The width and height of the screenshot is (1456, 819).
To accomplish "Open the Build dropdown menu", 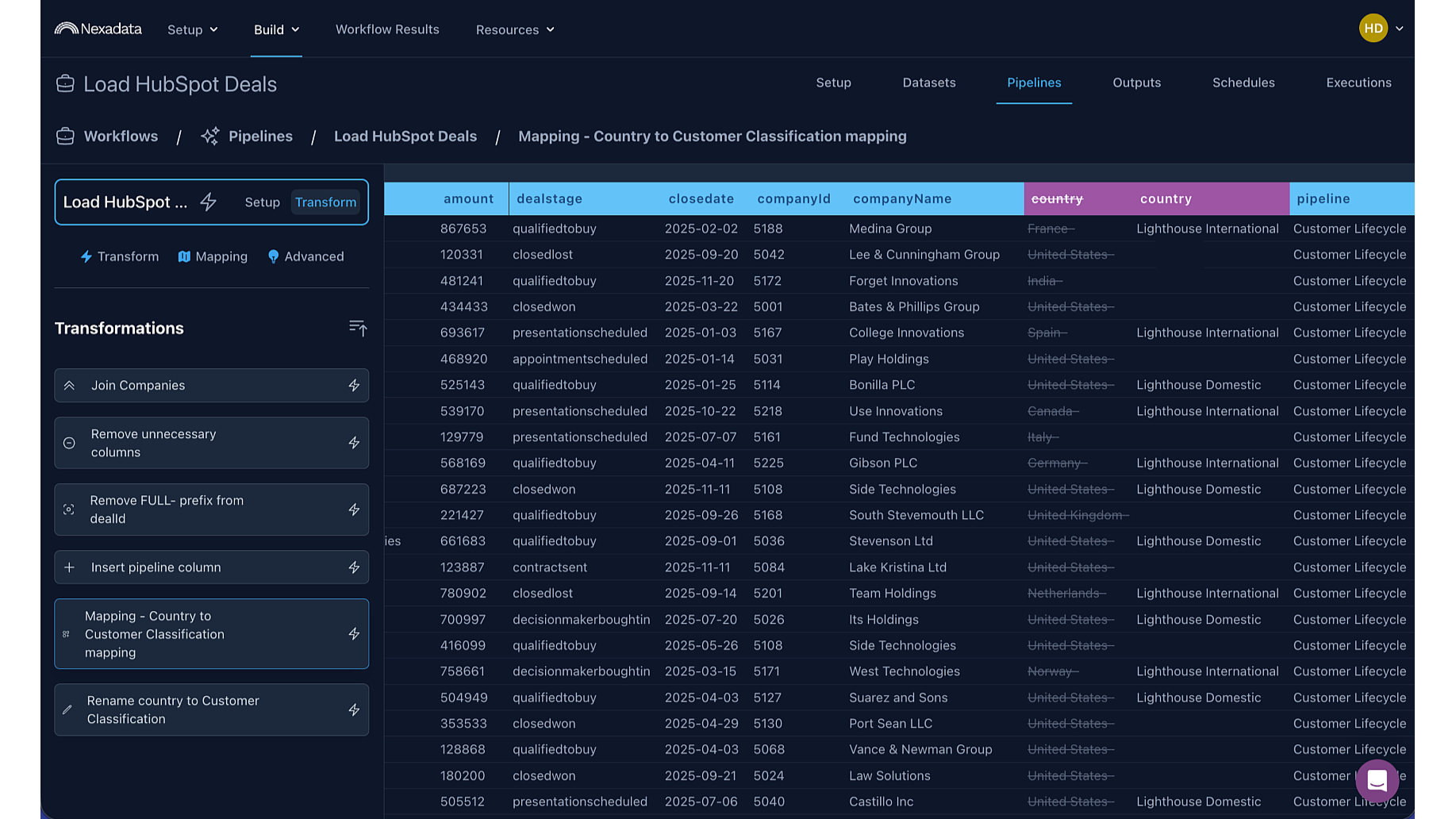I will 276,29.
